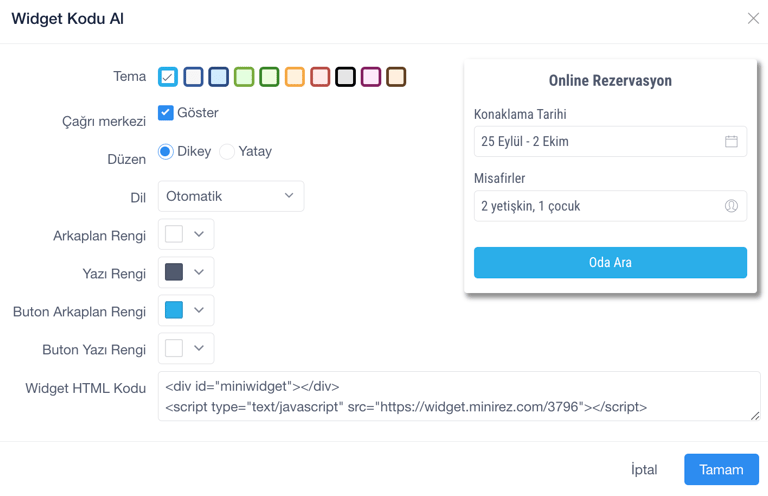Select the brown theme swatch

pyautogui.click(x=396, y=77)
